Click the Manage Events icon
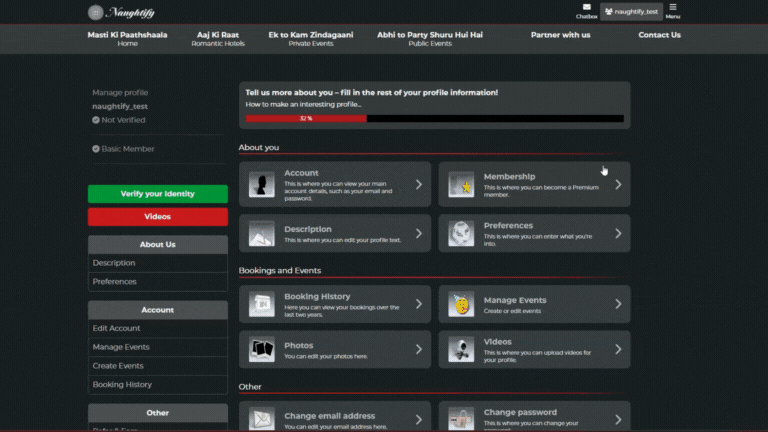 (461, 304)
